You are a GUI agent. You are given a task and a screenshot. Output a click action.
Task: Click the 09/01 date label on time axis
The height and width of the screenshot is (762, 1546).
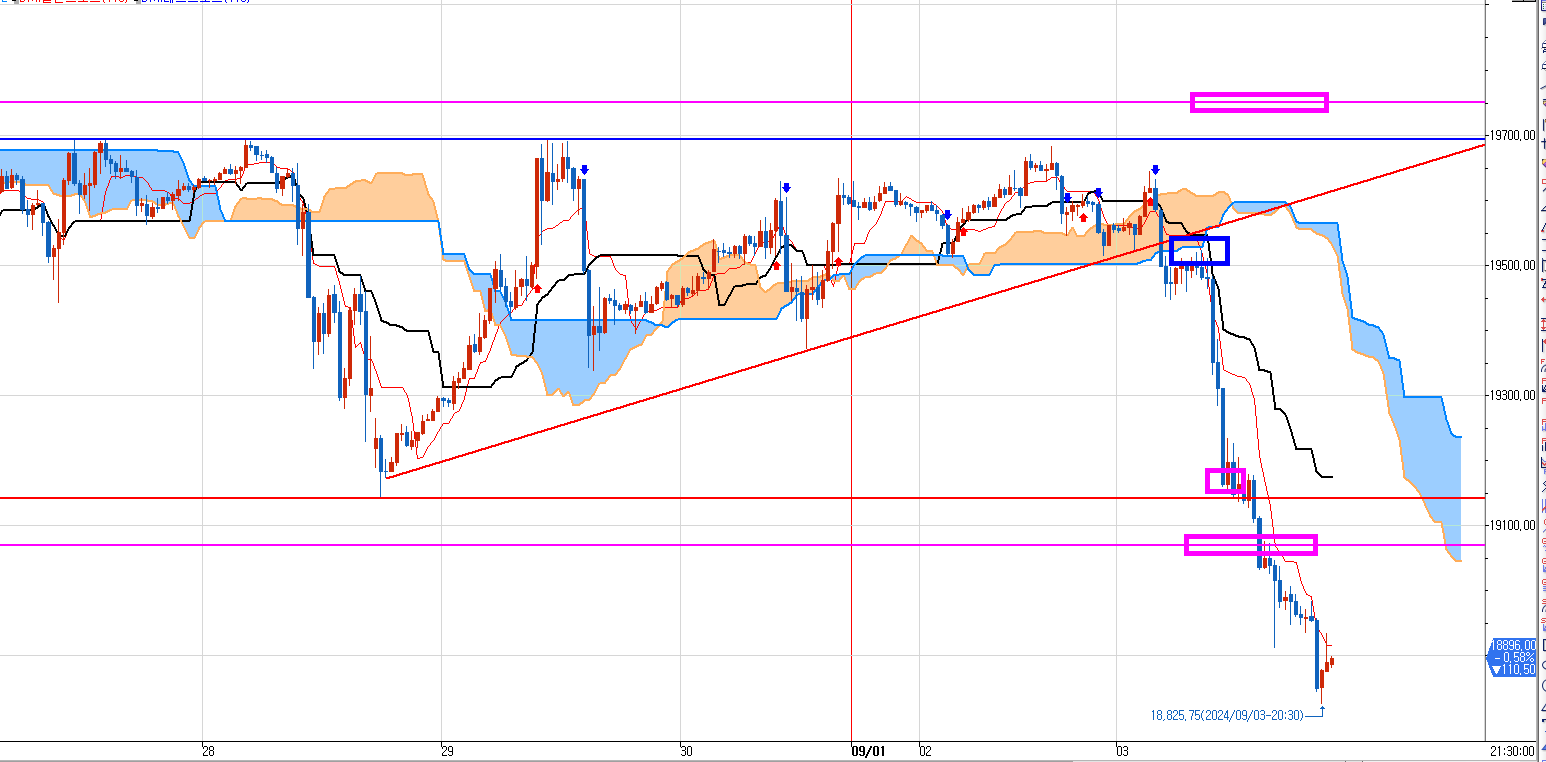coord(867,751)
